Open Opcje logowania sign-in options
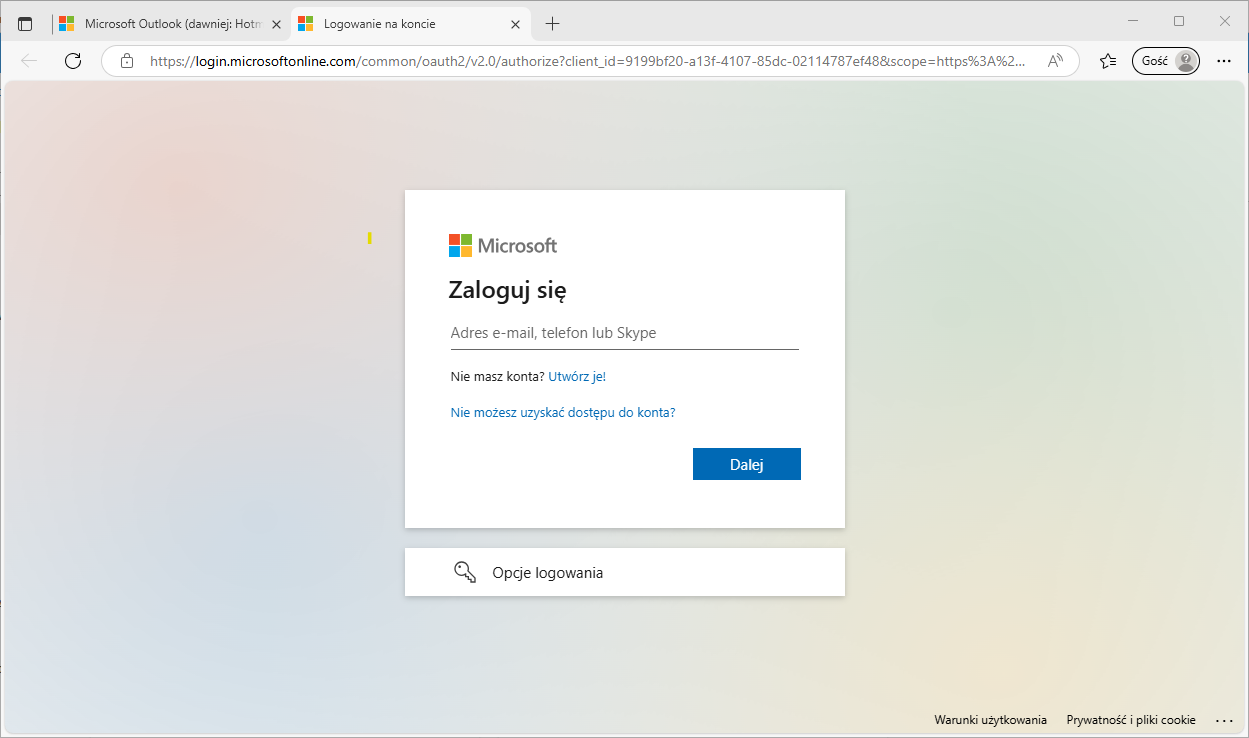This screenshot has height=738, width=1249. tap(625, 572)
